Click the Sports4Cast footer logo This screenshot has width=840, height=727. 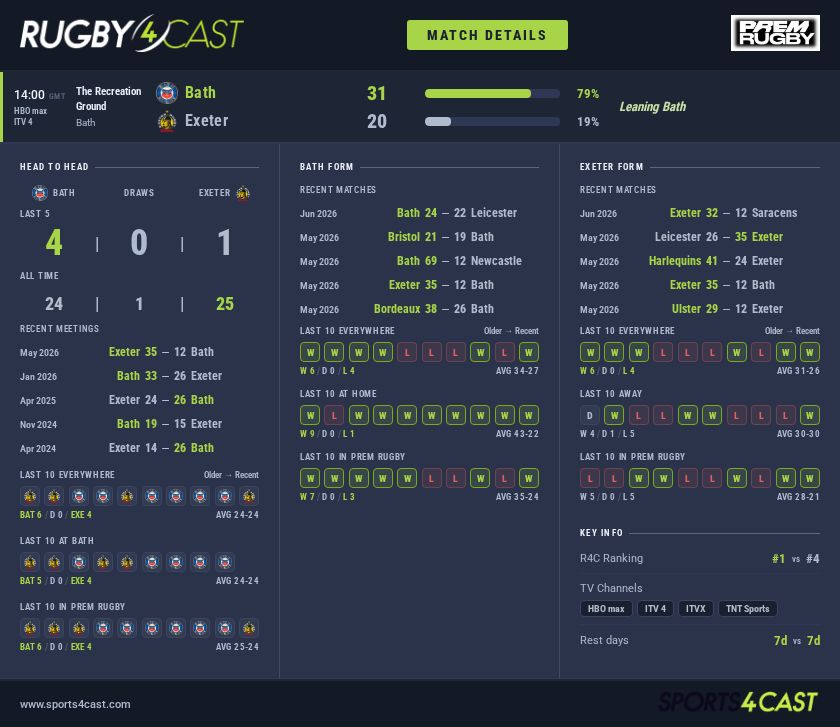pyautogui.click(x=737, y=702)
